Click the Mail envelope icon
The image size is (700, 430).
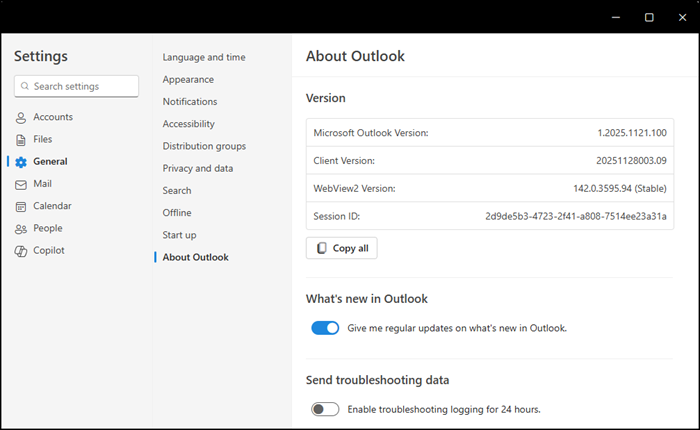(21, 184)
